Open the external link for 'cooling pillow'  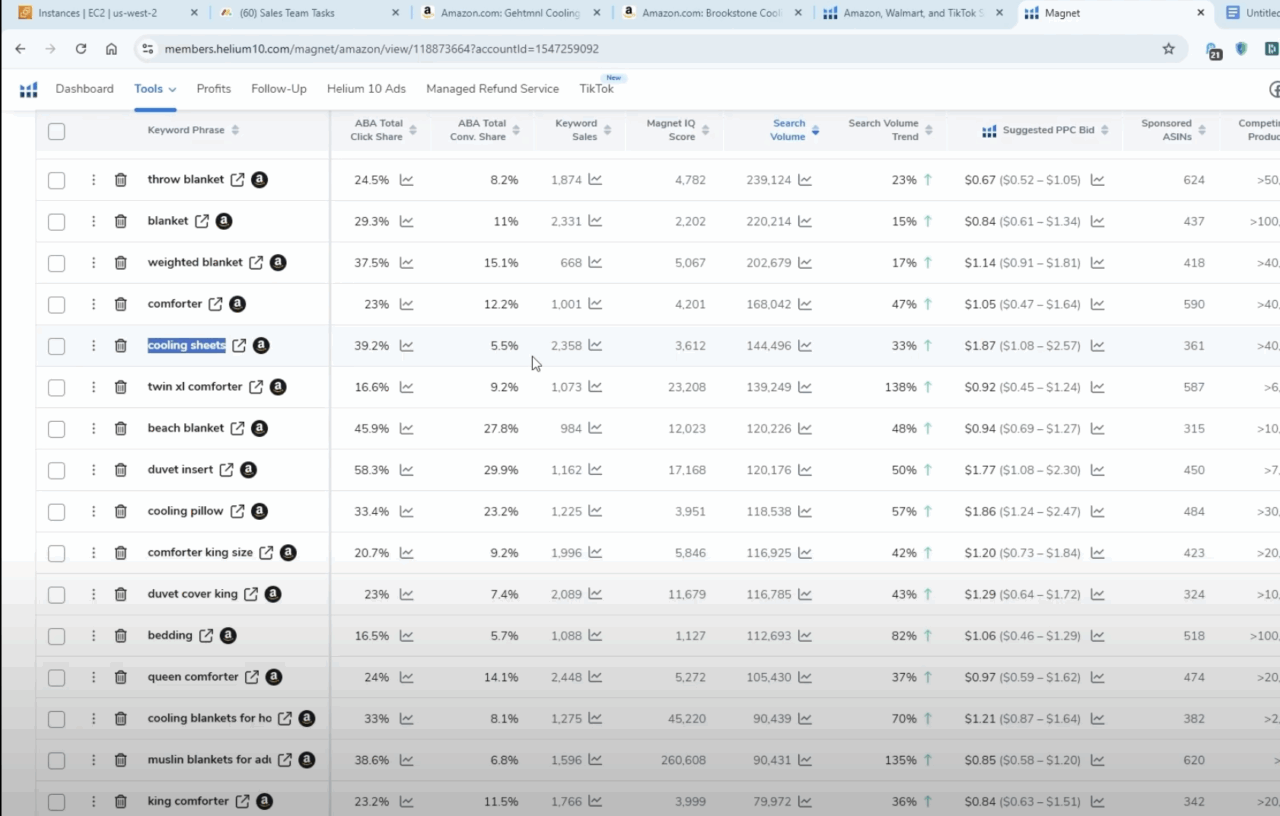[238, 511]
